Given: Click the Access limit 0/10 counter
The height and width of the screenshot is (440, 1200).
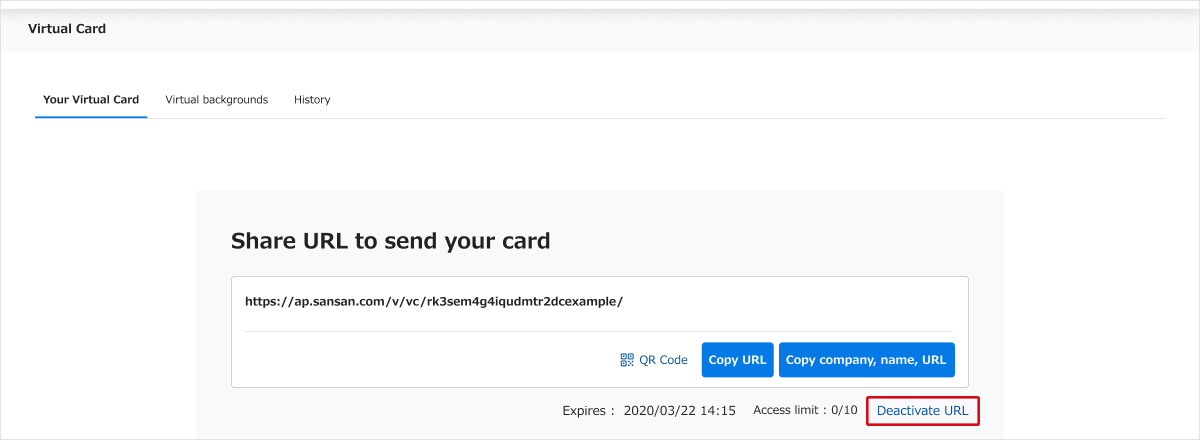Looking at the screenshot, I should click(806, 410).
